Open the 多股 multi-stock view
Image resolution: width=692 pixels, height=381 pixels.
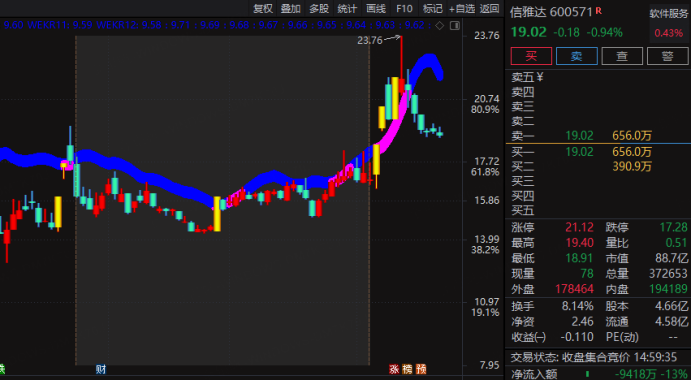[319, 8]
